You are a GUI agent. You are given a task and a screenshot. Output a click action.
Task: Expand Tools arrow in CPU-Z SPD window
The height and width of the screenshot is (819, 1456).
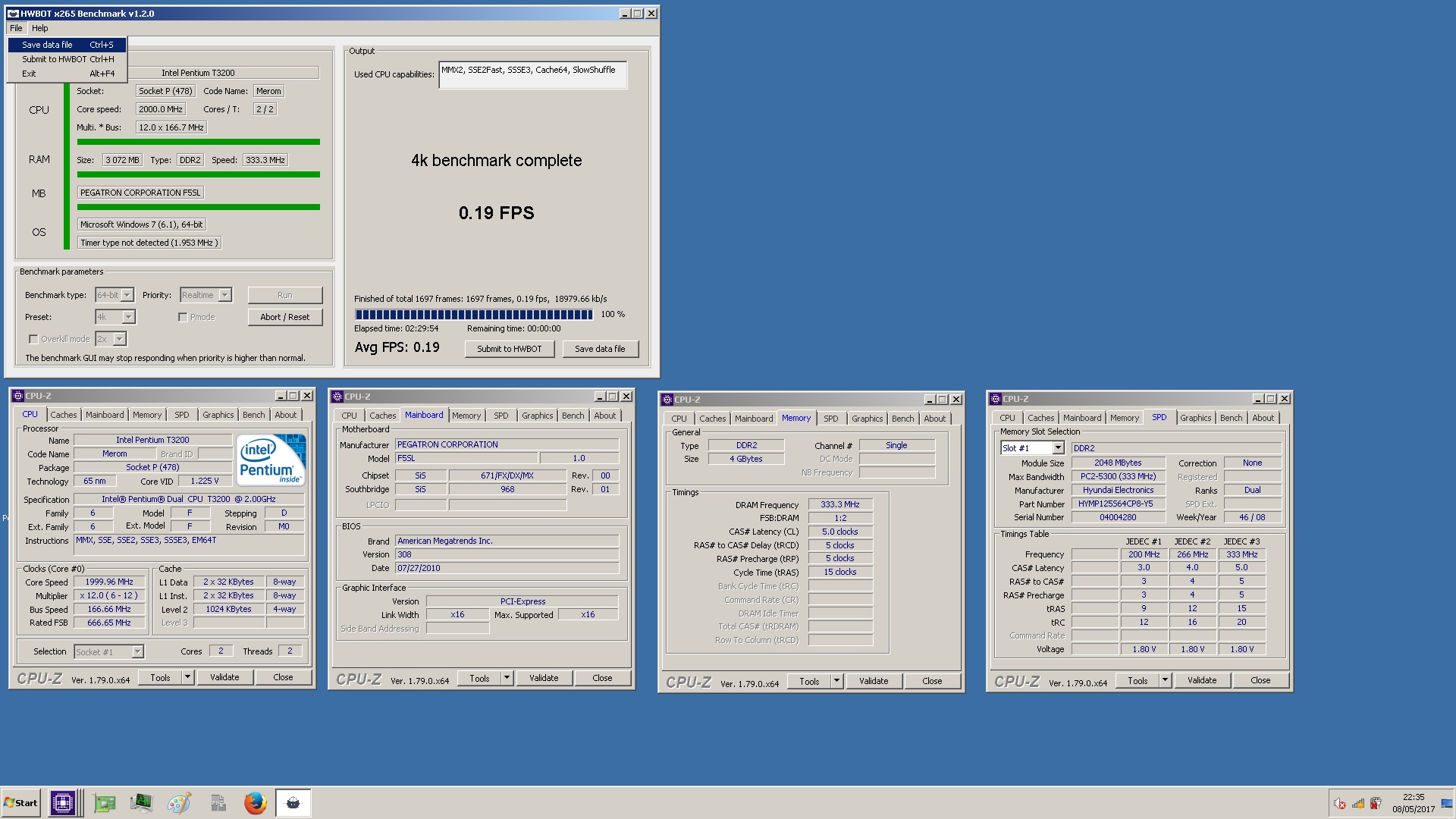pos(1166,680)
